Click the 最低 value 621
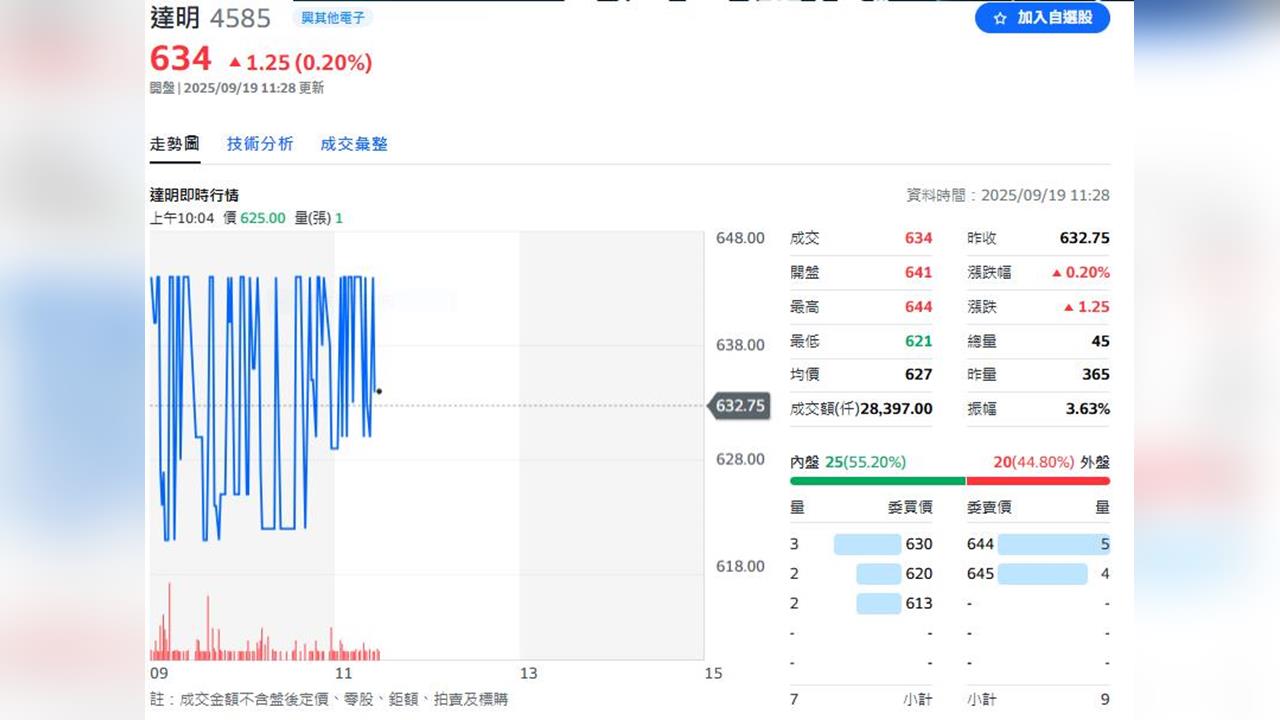Viewport: 1280px width, 720px height. pos(918,341)
